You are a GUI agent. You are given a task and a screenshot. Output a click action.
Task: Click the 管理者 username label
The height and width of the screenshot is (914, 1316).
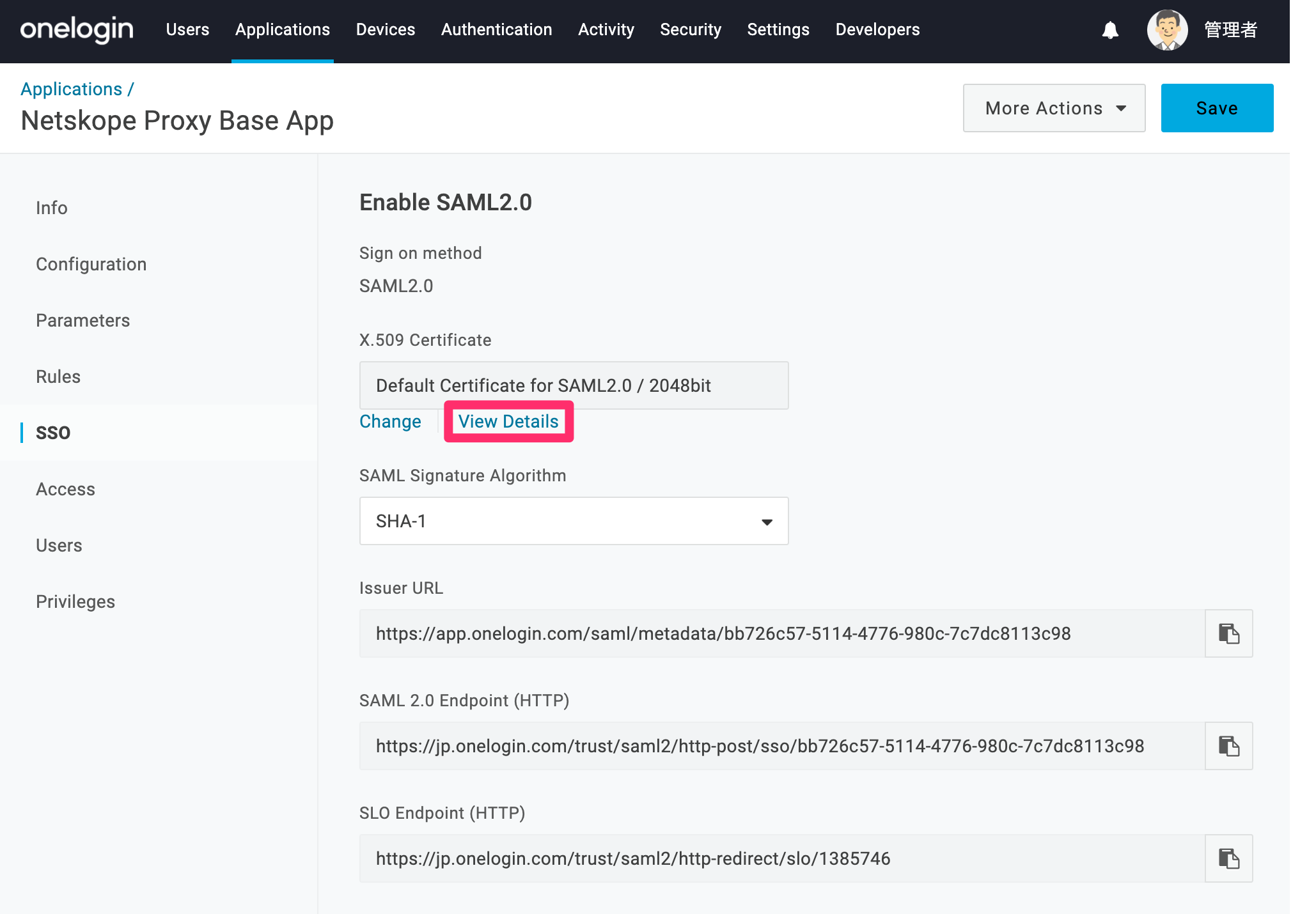coord(1231,30)
